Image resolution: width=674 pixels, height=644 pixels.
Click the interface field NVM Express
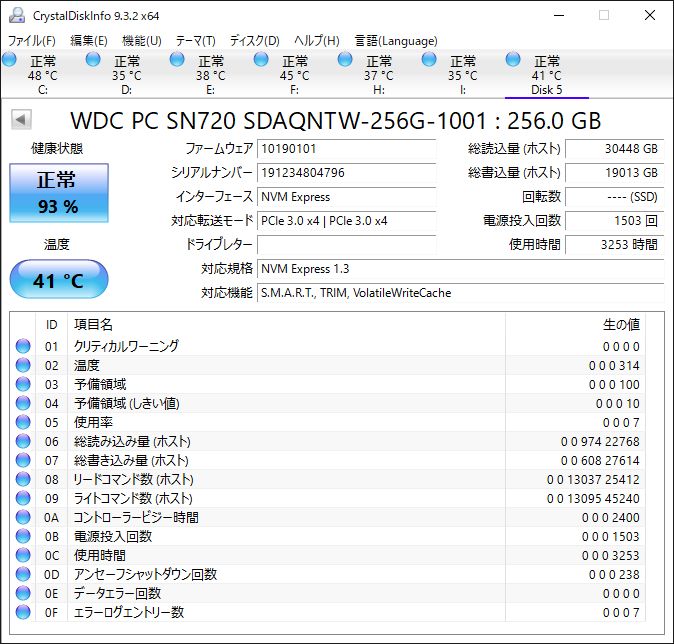(x=346, y=197)
